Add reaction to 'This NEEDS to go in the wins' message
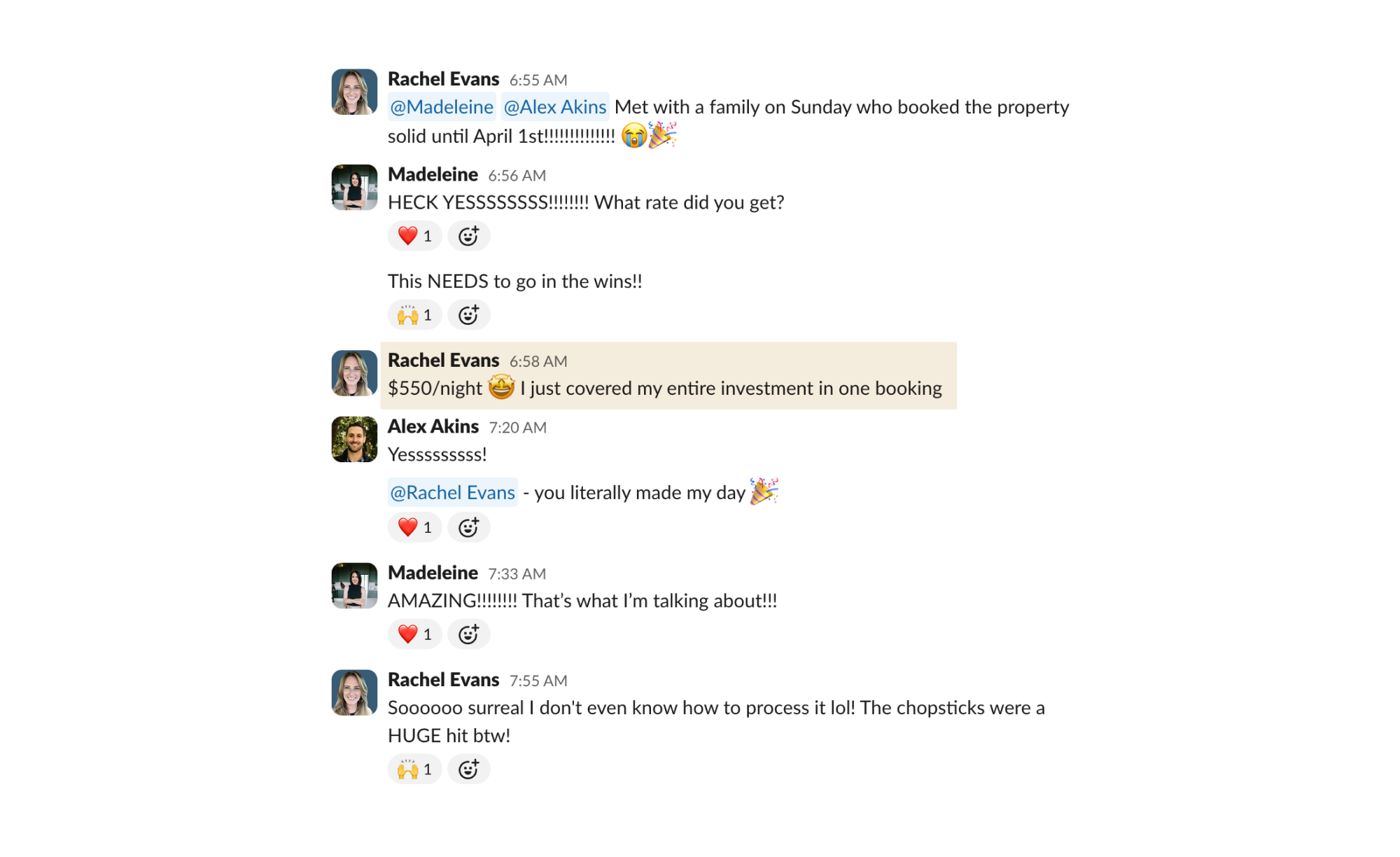Screen dimensions: 1400x857 [468, 315]
